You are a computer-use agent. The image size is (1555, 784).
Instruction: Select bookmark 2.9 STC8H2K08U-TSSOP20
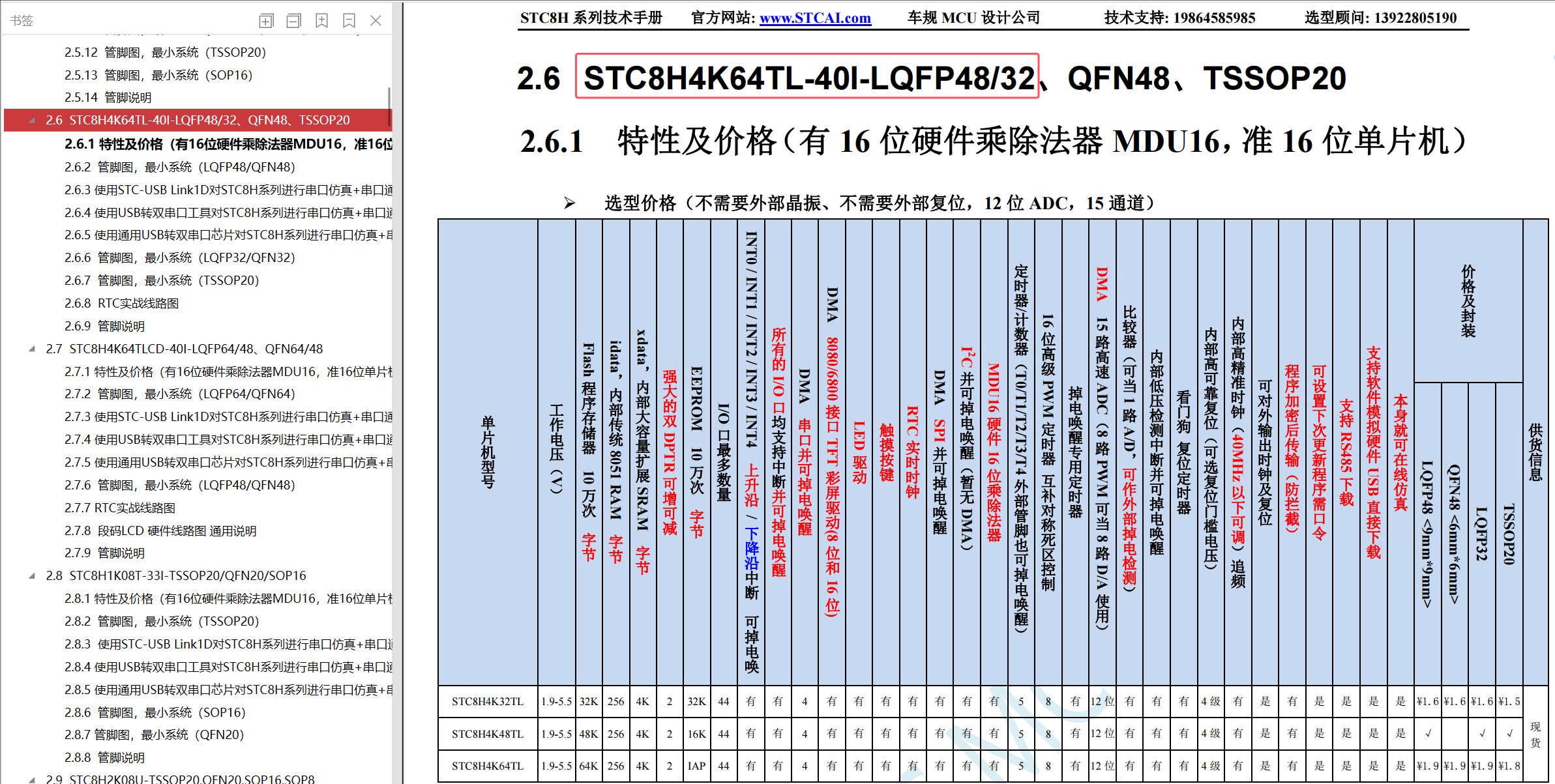pos(181,779)
